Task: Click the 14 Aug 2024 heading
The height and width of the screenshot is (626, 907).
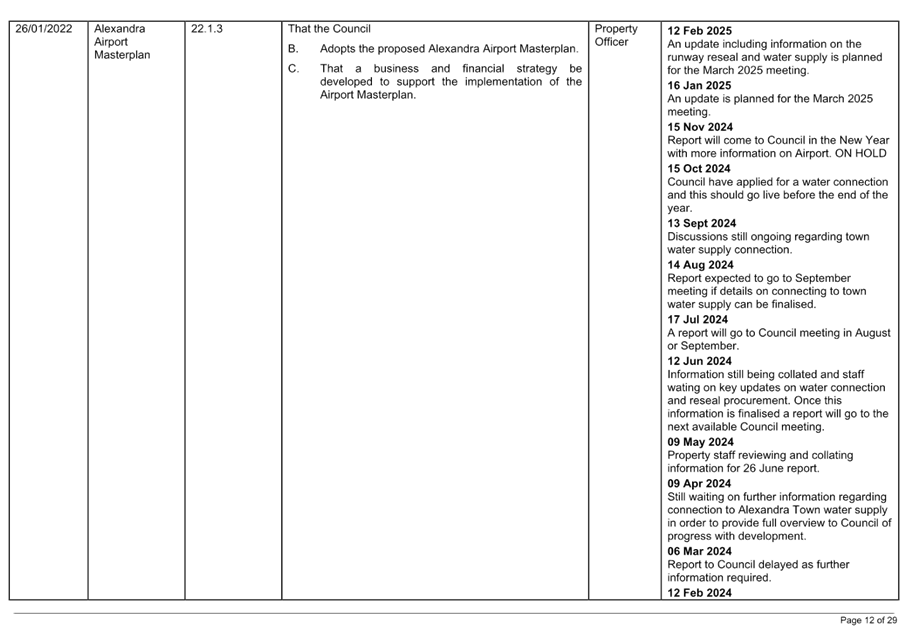Action: point(700,265)
